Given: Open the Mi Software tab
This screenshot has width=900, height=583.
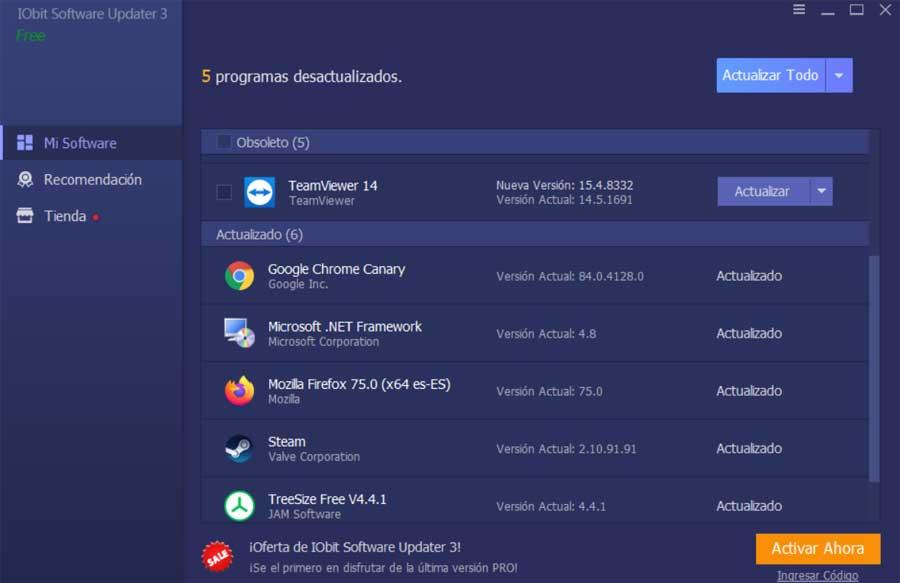Looking at the screenshot, I should pos(80,143).
